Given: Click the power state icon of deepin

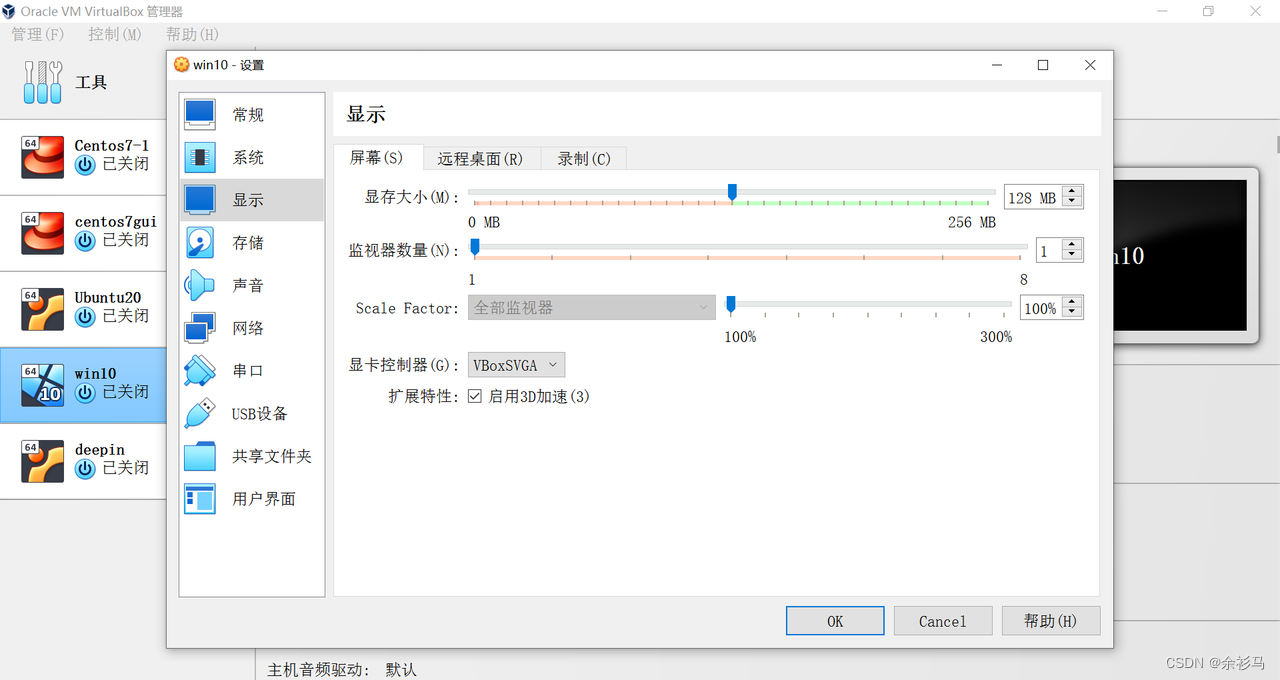Looking at the screenshot, I should point(85,468).
